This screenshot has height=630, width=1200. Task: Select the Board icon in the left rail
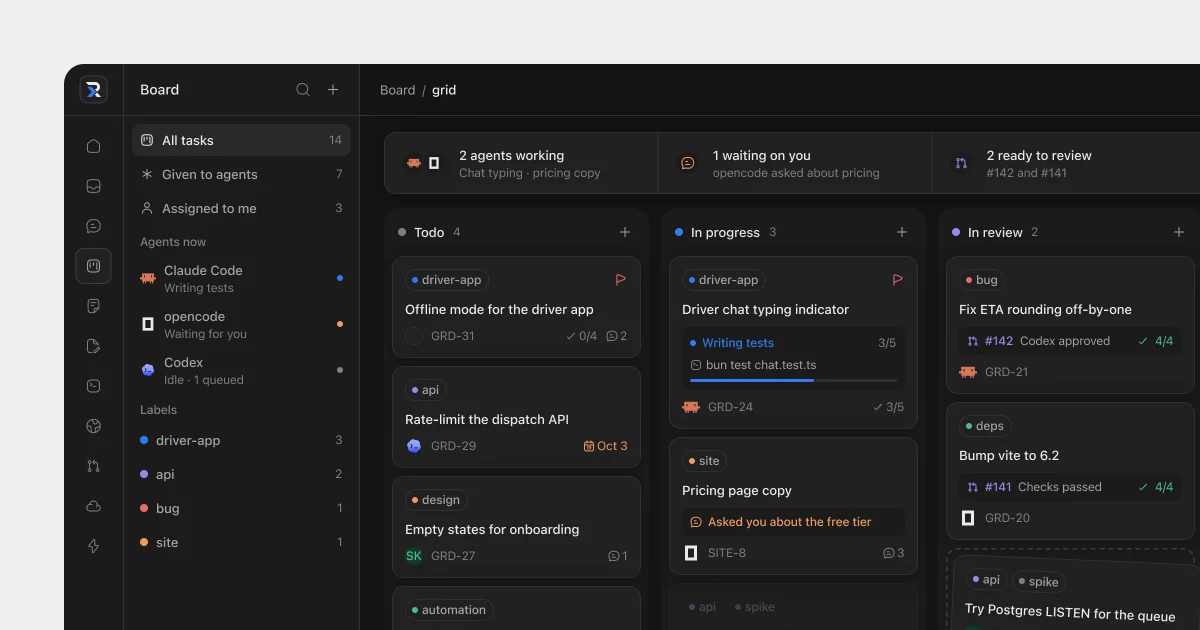tap(93, 266)
